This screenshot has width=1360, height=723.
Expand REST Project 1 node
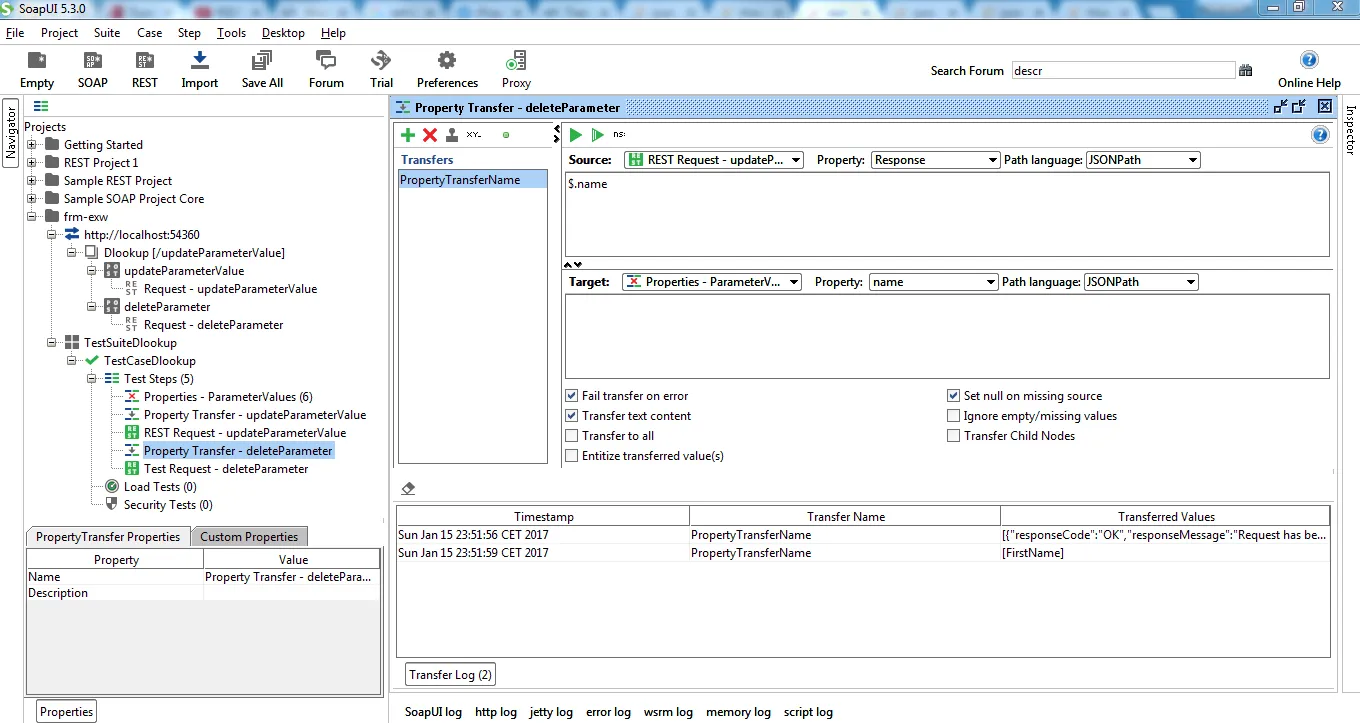[32, 163]
